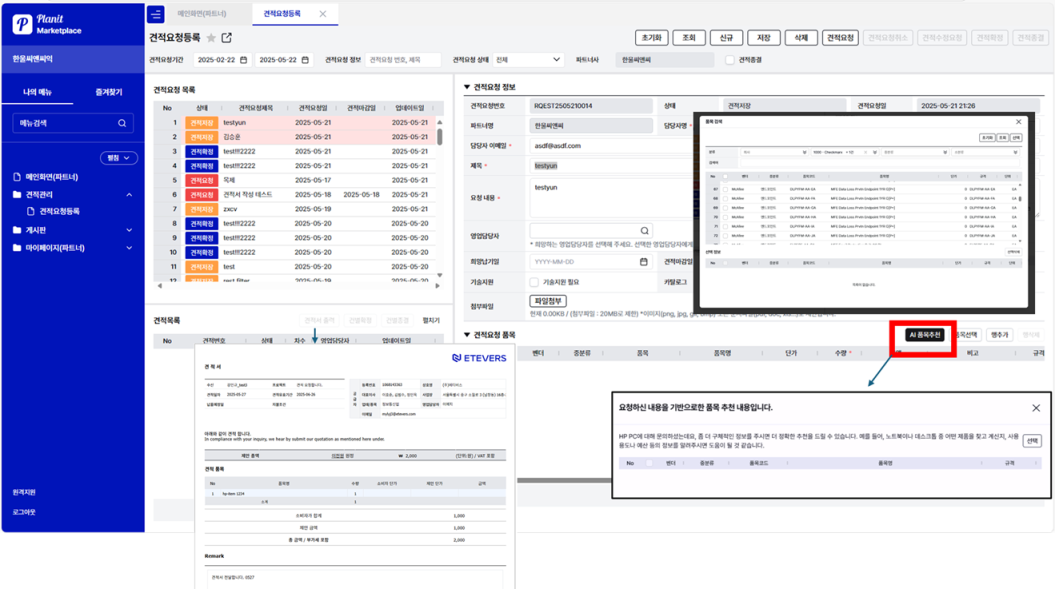This screenshot has height=589, width=1055.
Task: Click 원격지원 link in sidebar
Action: [24, 493]
